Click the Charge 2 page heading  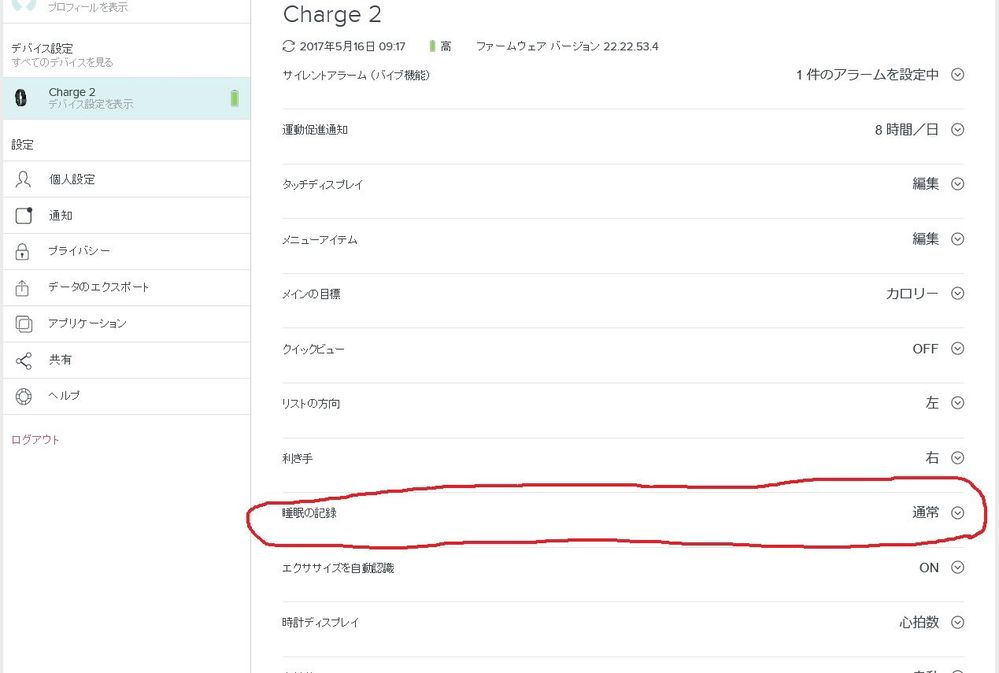point(332,14)
